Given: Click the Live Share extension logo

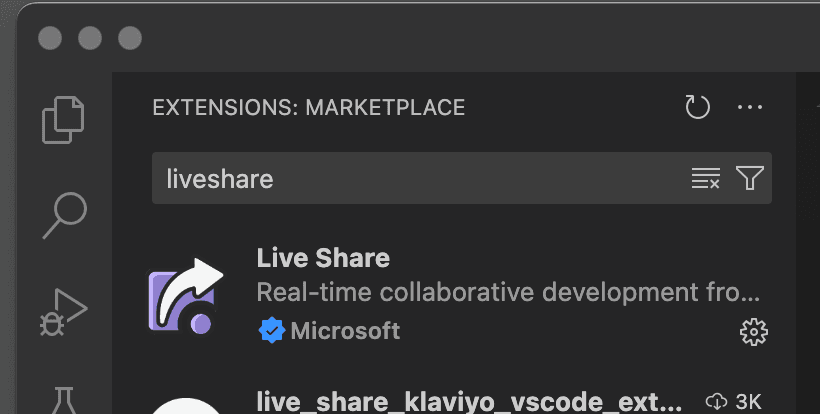Looking at the screenshot, I should [x=185, y=297].
